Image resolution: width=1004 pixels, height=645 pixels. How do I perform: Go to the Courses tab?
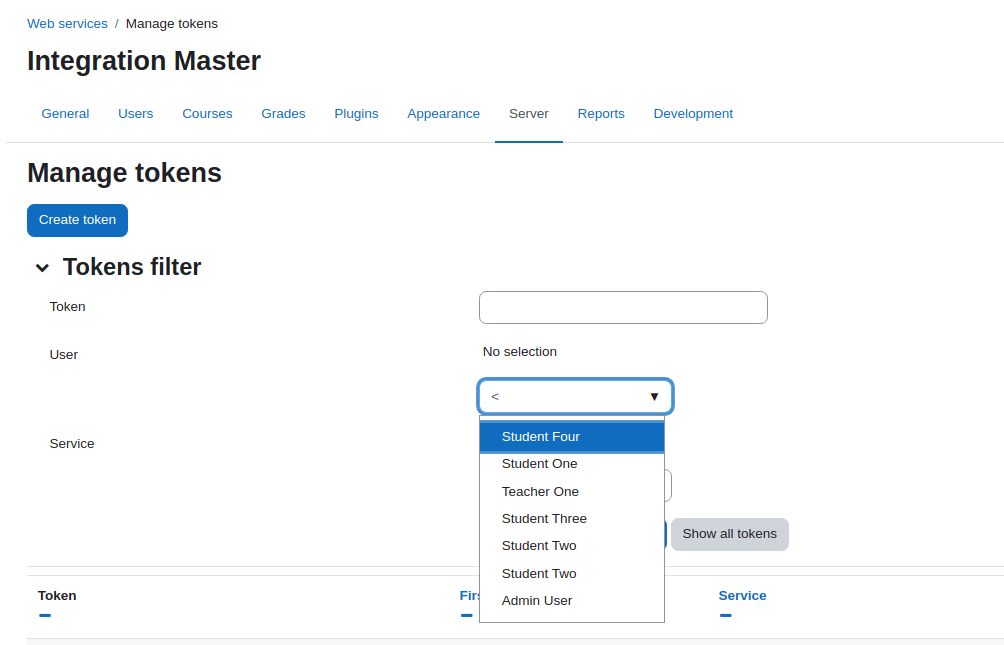[x=207, y=114]
